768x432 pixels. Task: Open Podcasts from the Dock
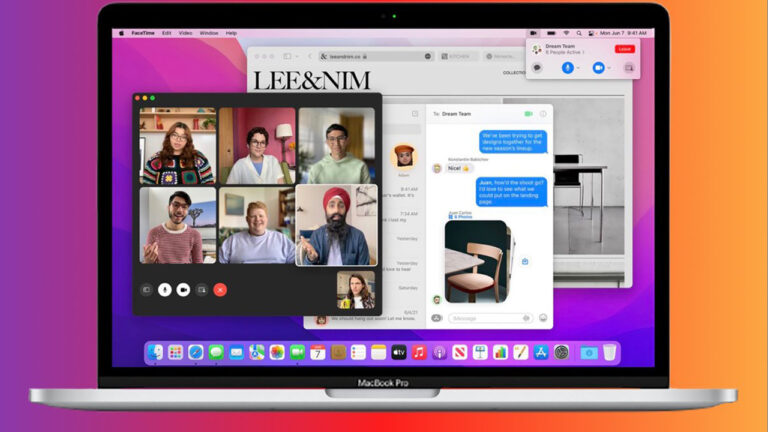click(439, 353)
